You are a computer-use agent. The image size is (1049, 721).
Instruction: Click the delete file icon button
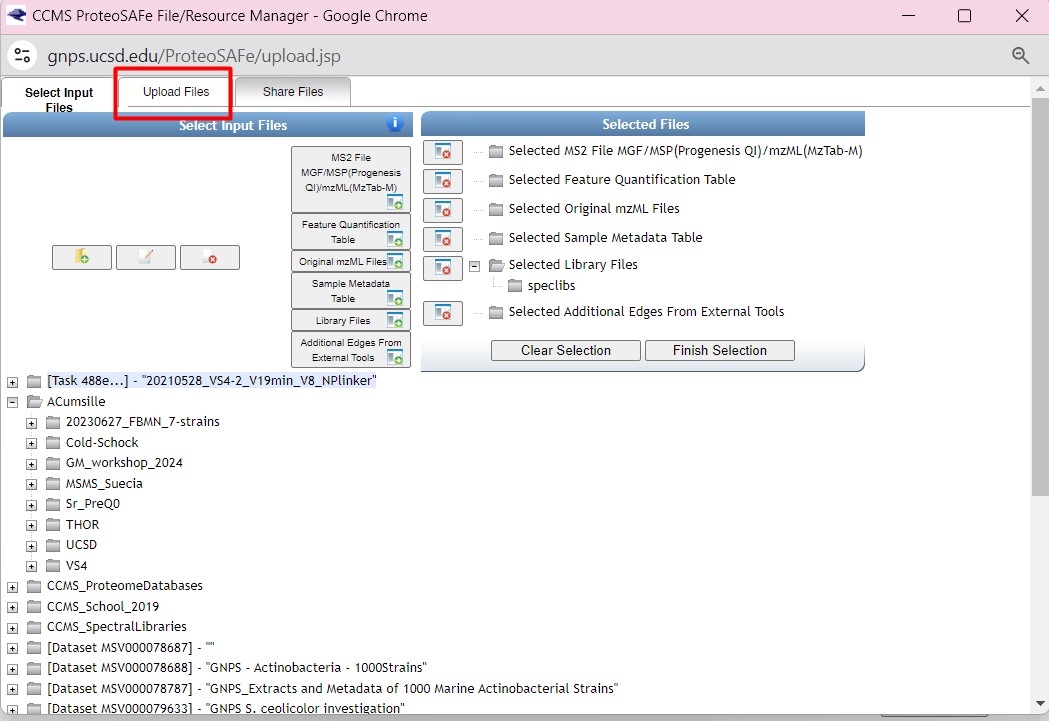coord(209,258)
